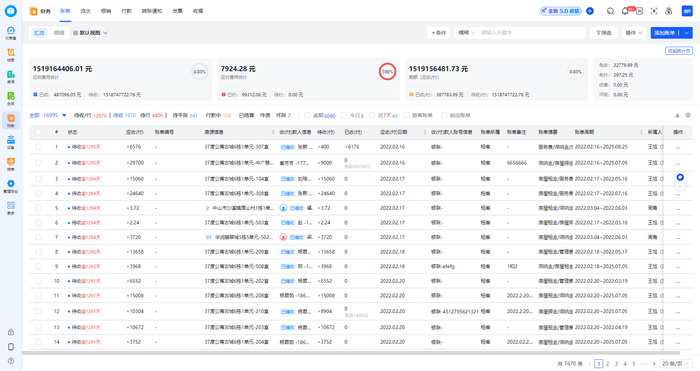Click the horizontal scrollbar below the table
Screen dimensions: 700x371
350,353
